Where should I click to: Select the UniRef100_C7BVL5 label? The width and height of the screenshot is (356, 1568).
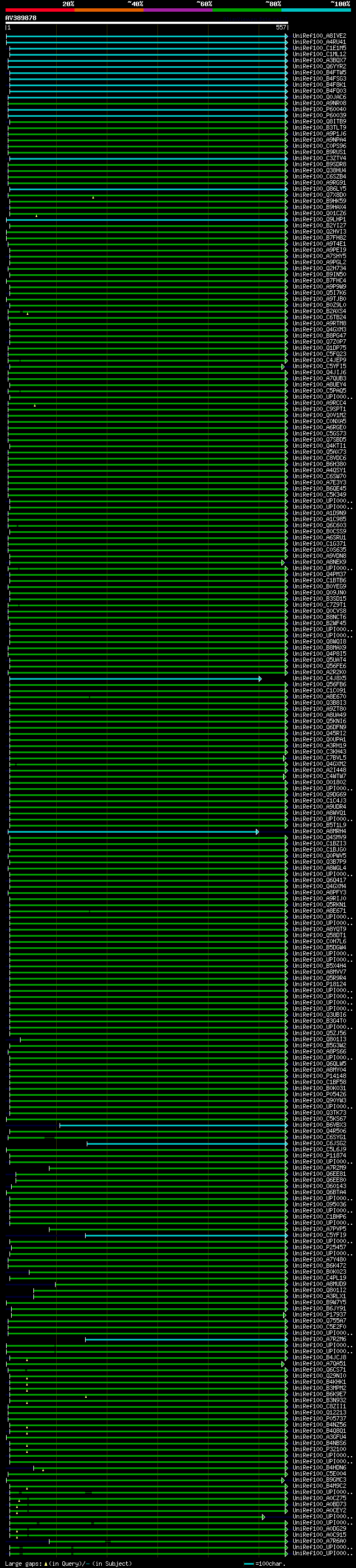click(x=319, y=758)
